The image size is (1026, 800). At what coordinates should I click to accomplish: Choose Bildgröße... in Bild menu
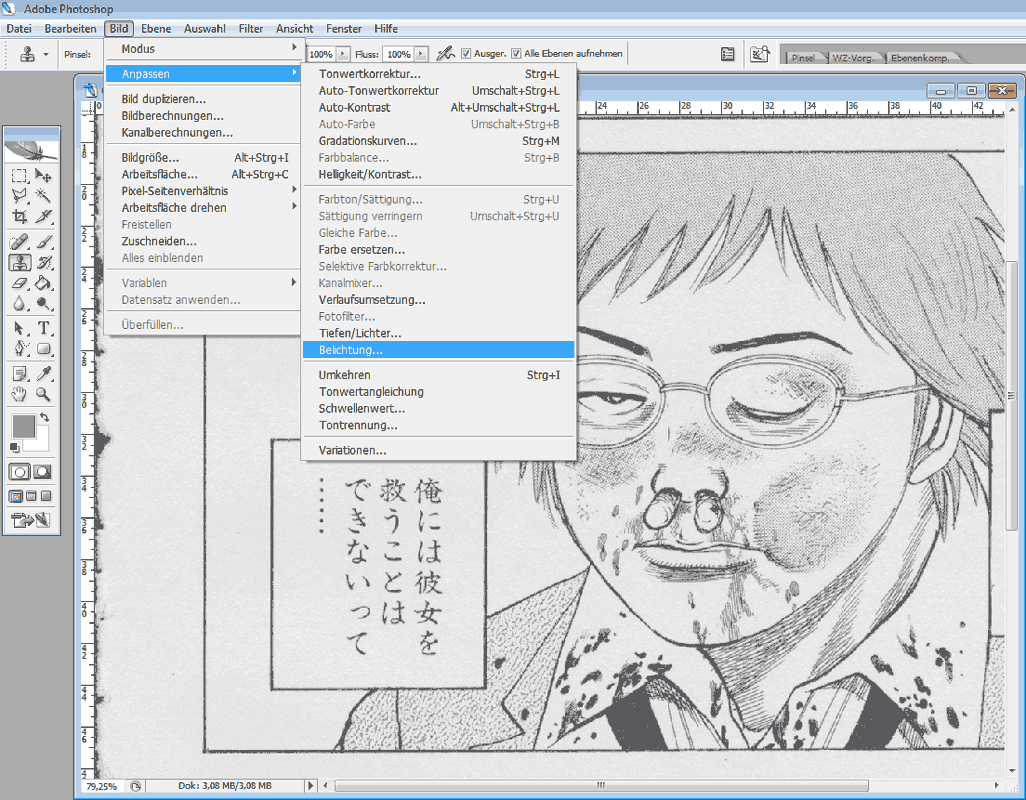point(202,158)
